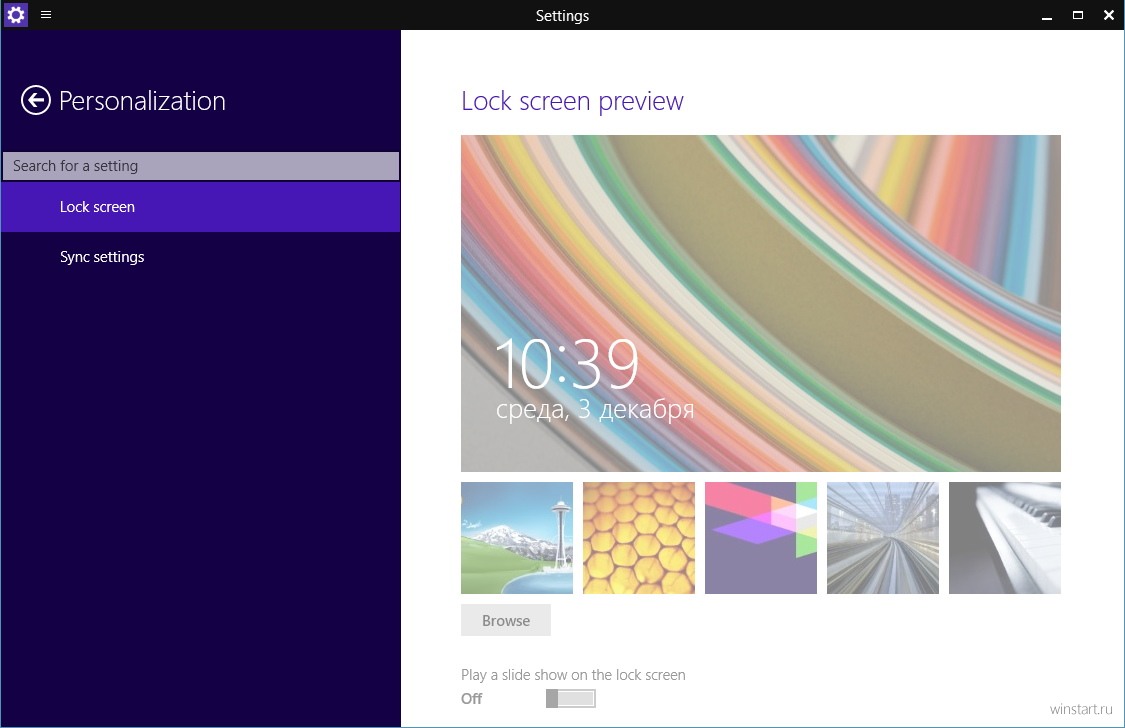Screen dimensions: 1125x728
Task: Click the Lock screen preview heading
Action: point(573,101)
